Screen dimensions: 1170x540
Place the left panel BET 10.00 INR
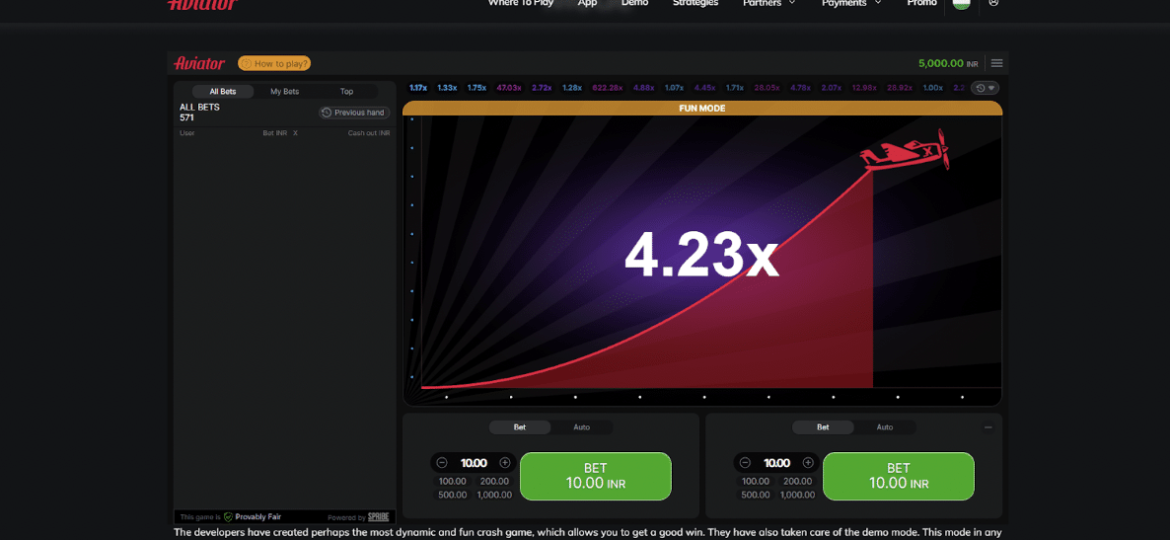[x=595, y=476]
